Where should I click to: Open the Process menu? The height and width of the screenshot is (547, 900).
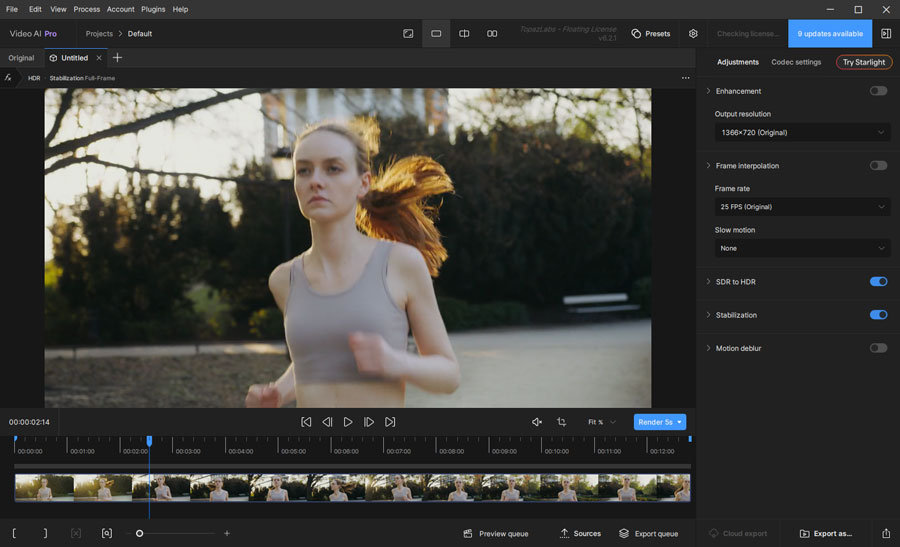[x=87, y=9]
